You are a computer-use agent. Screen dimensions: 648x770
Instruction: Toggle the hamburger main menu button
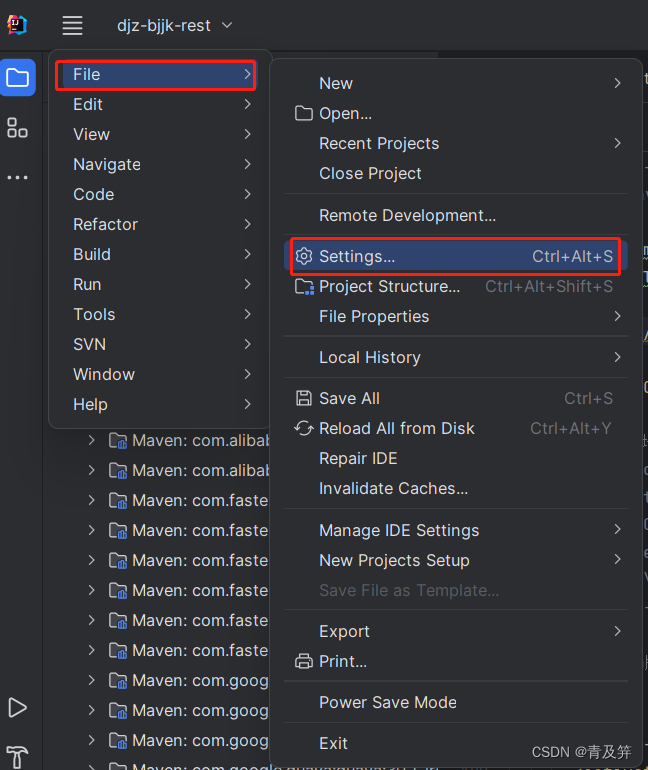(x=72, y=25)
